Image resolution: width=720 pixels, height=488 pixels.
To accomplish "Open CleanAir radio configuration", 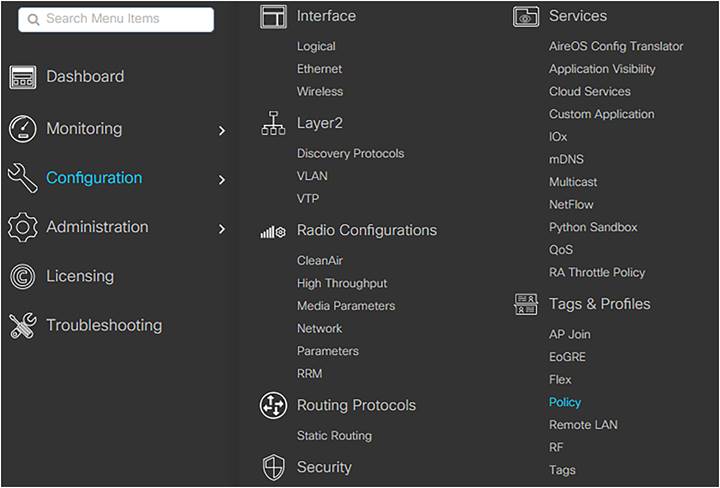I will (320, 260).
